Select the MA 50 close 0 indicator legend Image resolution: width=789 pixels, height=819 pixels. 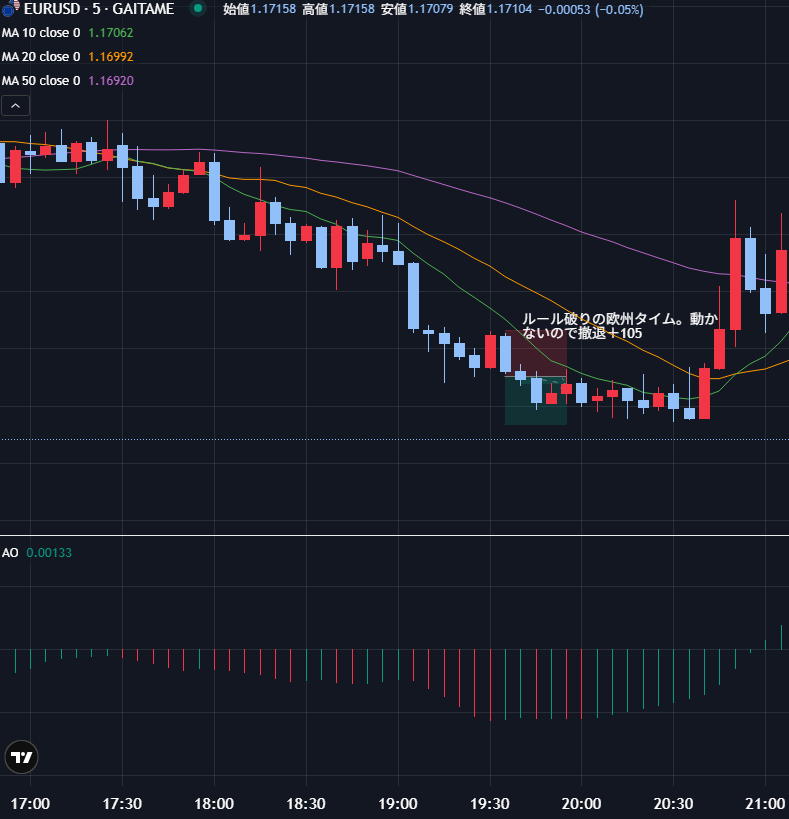pyautogui.click(x=41, y=80)
